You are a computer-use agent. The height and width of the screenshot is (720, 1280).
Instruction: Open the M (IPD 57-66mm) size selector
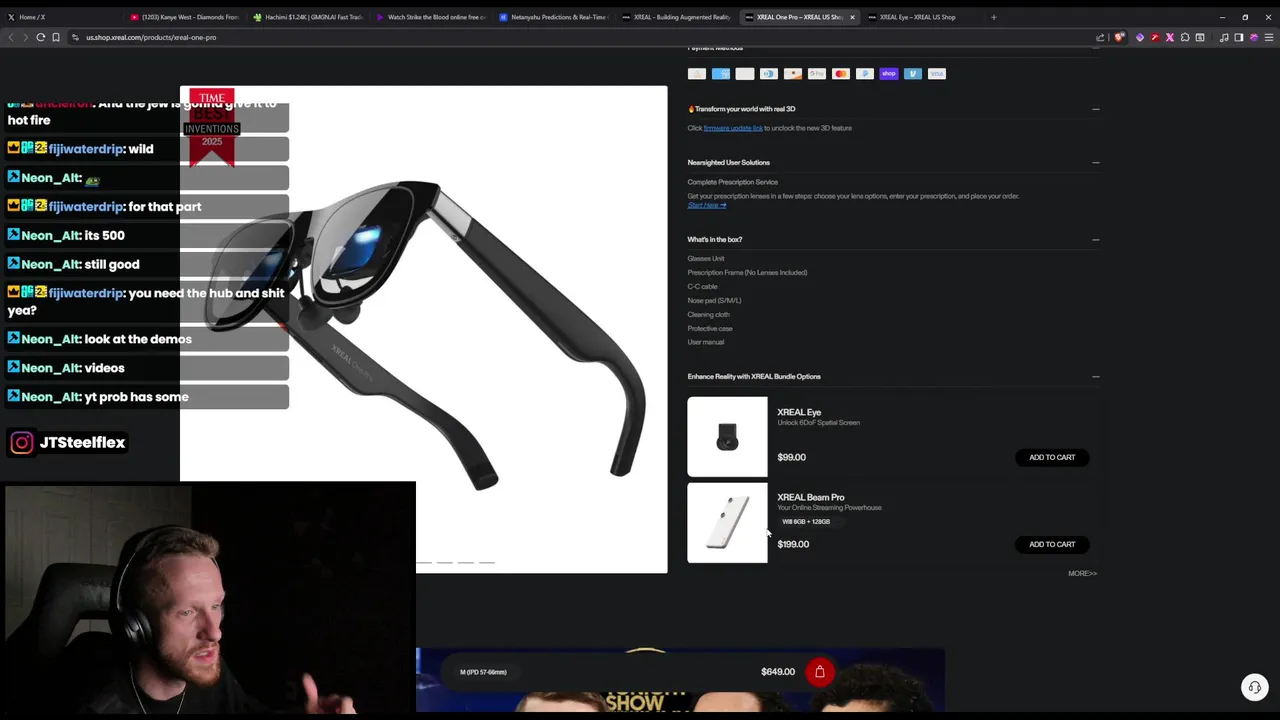[x=483, y=672]
